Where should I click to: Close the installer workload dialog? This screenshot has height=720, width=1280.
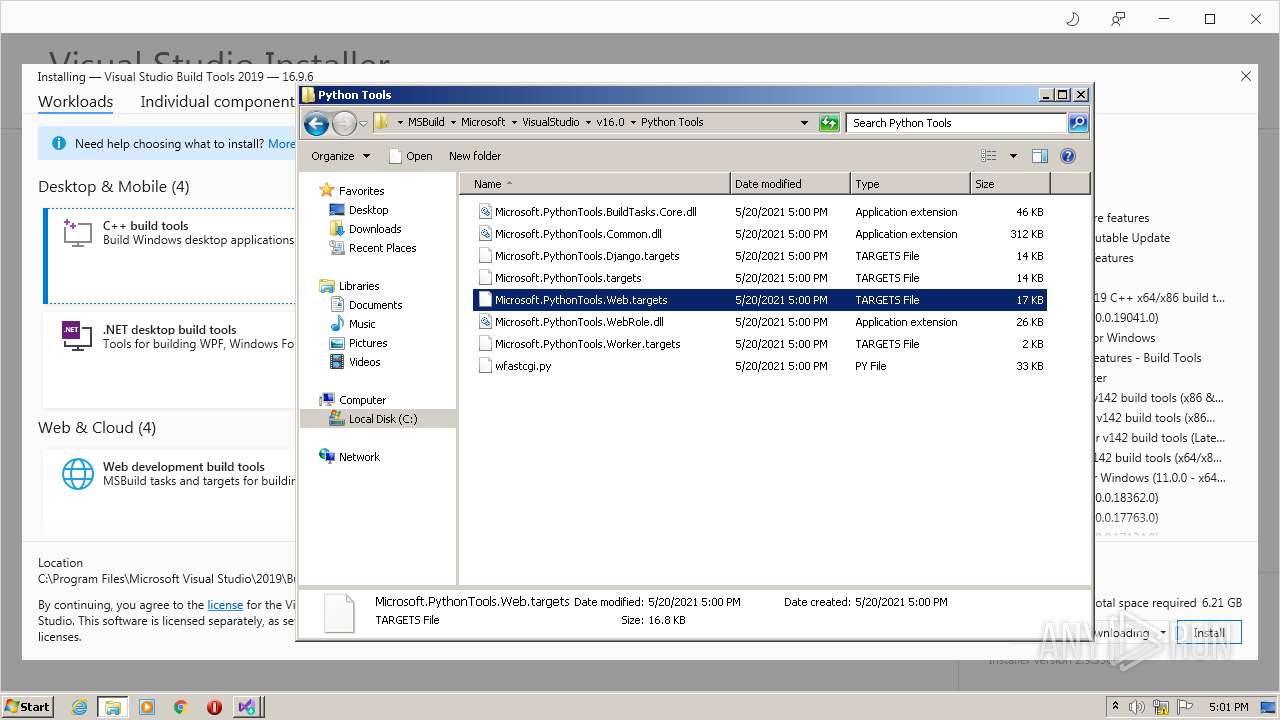click(x=1246, y=76)
